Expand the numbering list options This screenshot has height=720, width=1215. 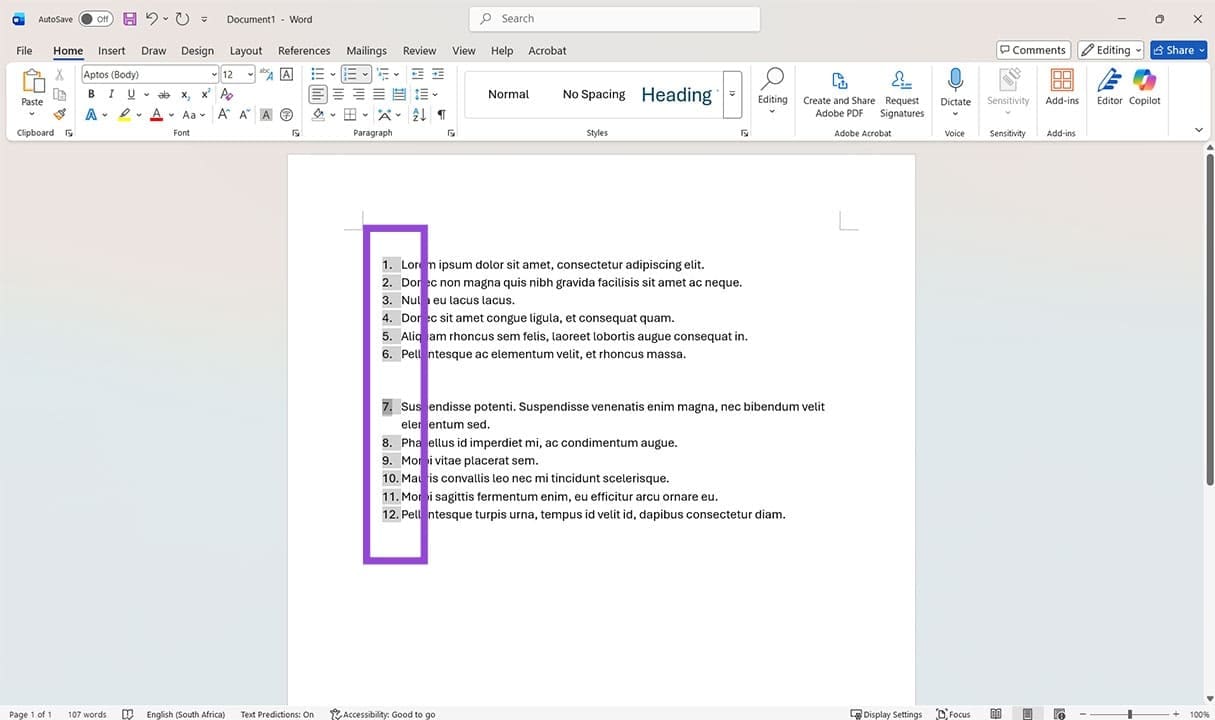coord(364,74)
